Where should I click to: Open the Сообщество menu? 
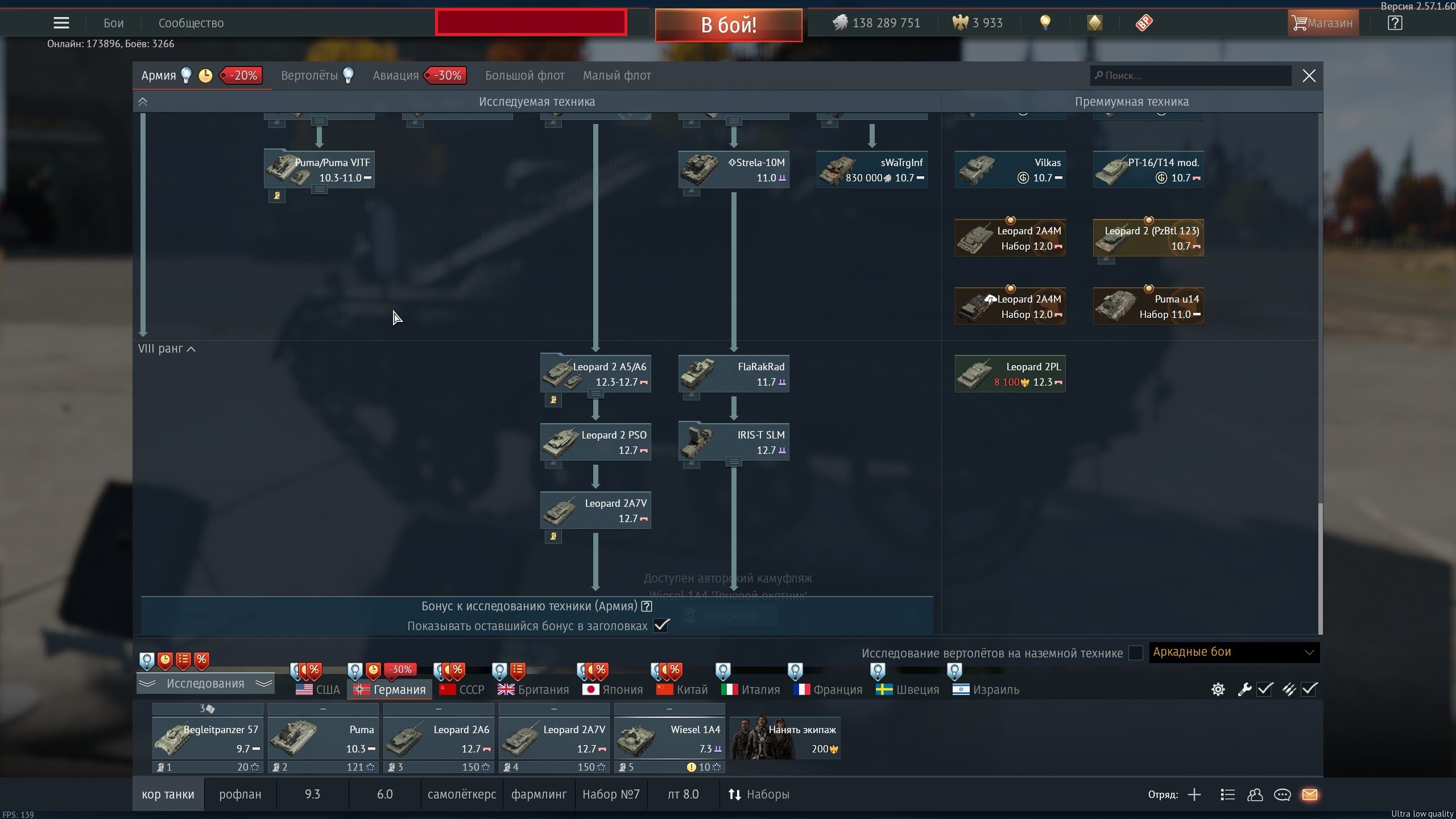191,23
